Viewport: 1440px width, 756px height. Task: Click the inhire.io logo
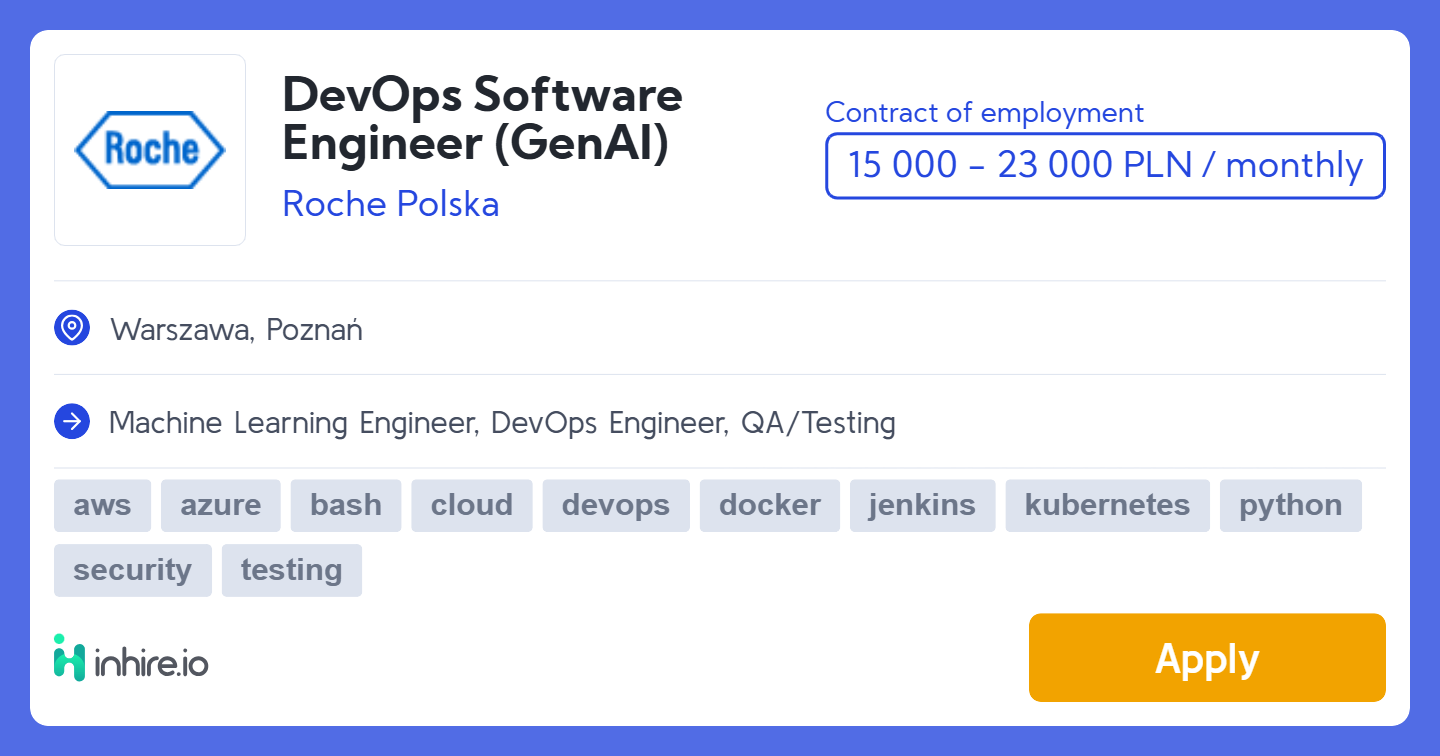pos(131,659)
